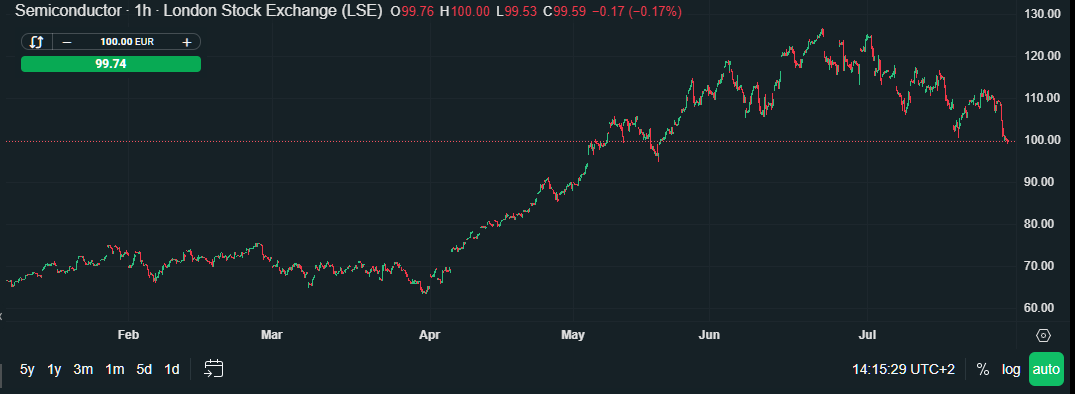Select the 1d time range

coord(172,369)
